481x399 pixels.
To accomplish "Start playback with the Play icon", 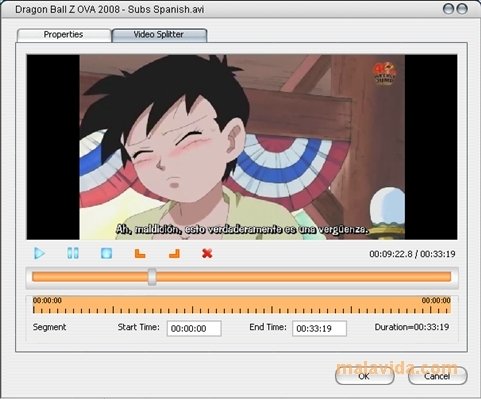I will [x=40, y=253].
